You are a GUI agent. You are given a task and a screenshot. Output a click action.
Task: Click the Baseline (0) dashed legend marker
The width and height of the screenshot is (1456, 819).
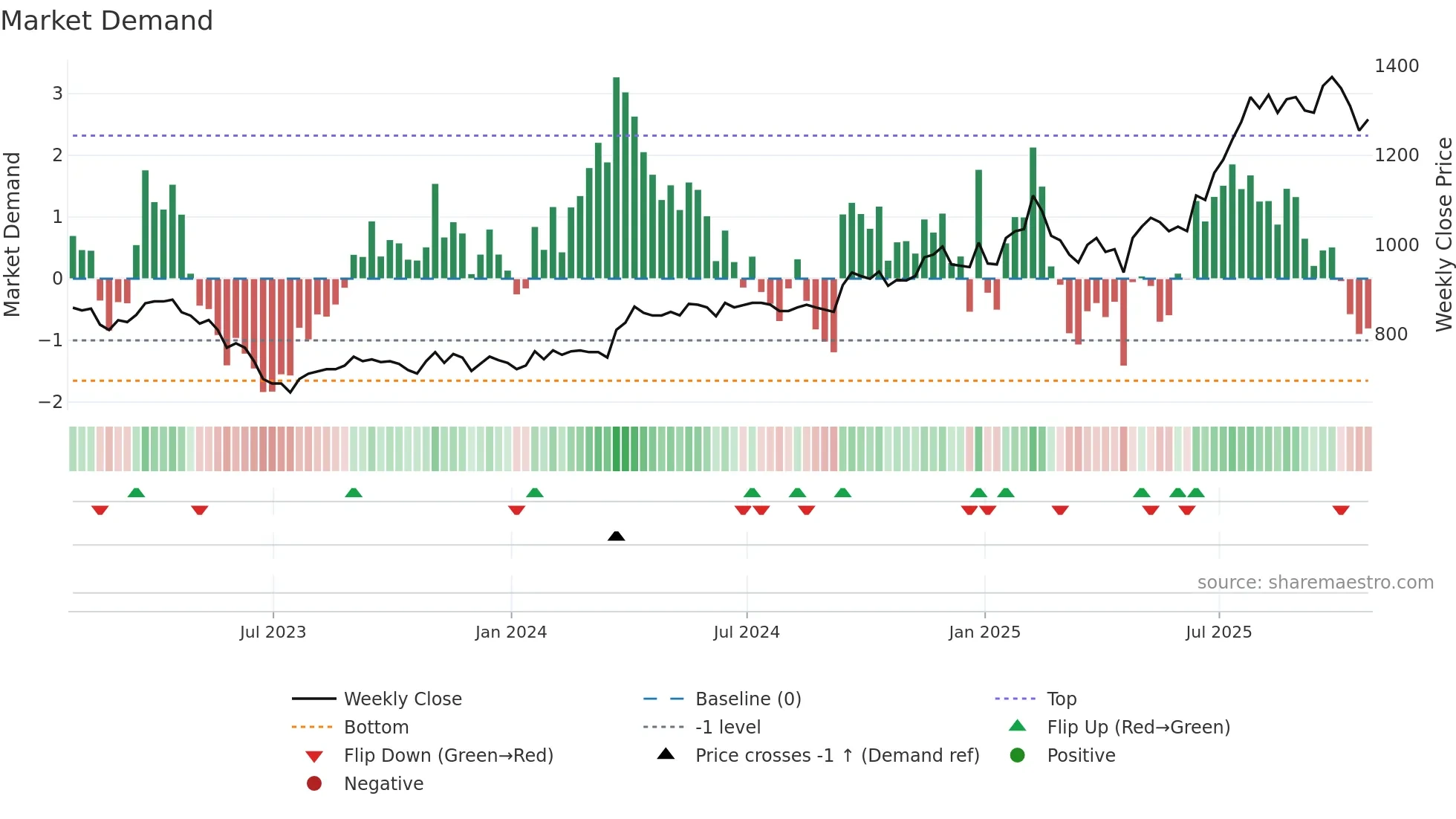(x=664, y=699)
